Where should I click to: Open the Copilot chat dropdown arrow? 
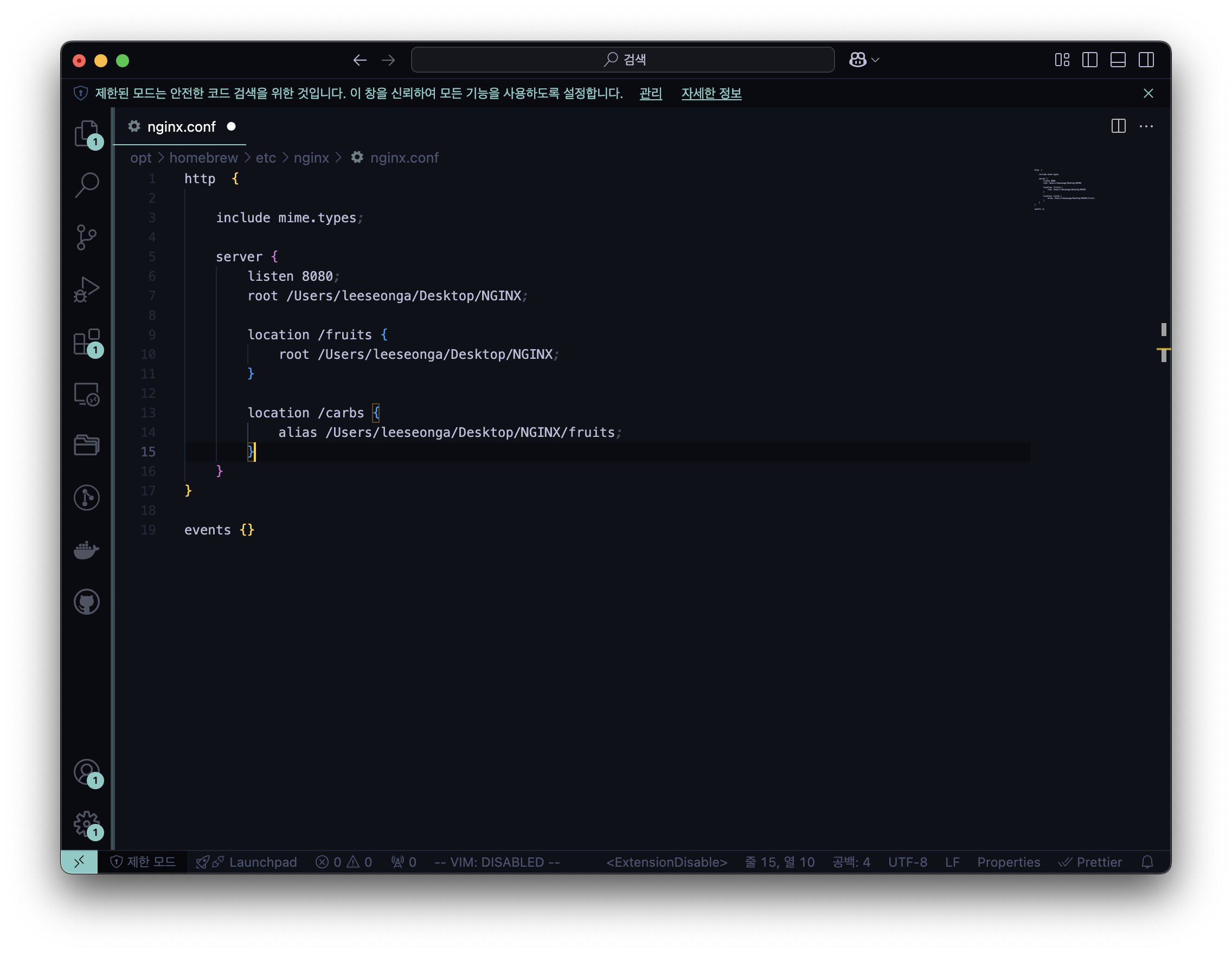point(876,60)
